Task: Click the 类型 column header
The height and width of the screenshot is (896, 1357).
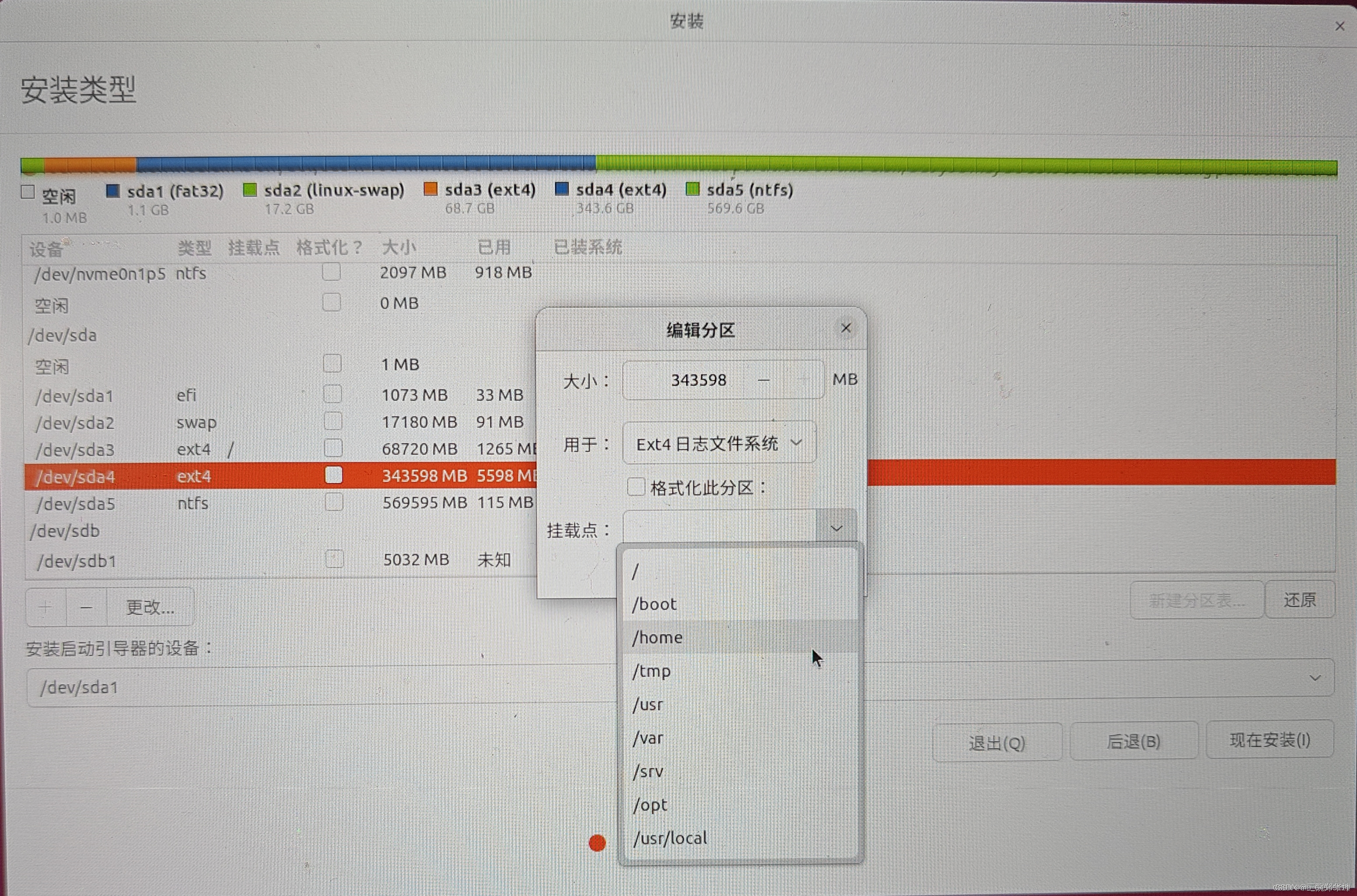Action: 194,248
